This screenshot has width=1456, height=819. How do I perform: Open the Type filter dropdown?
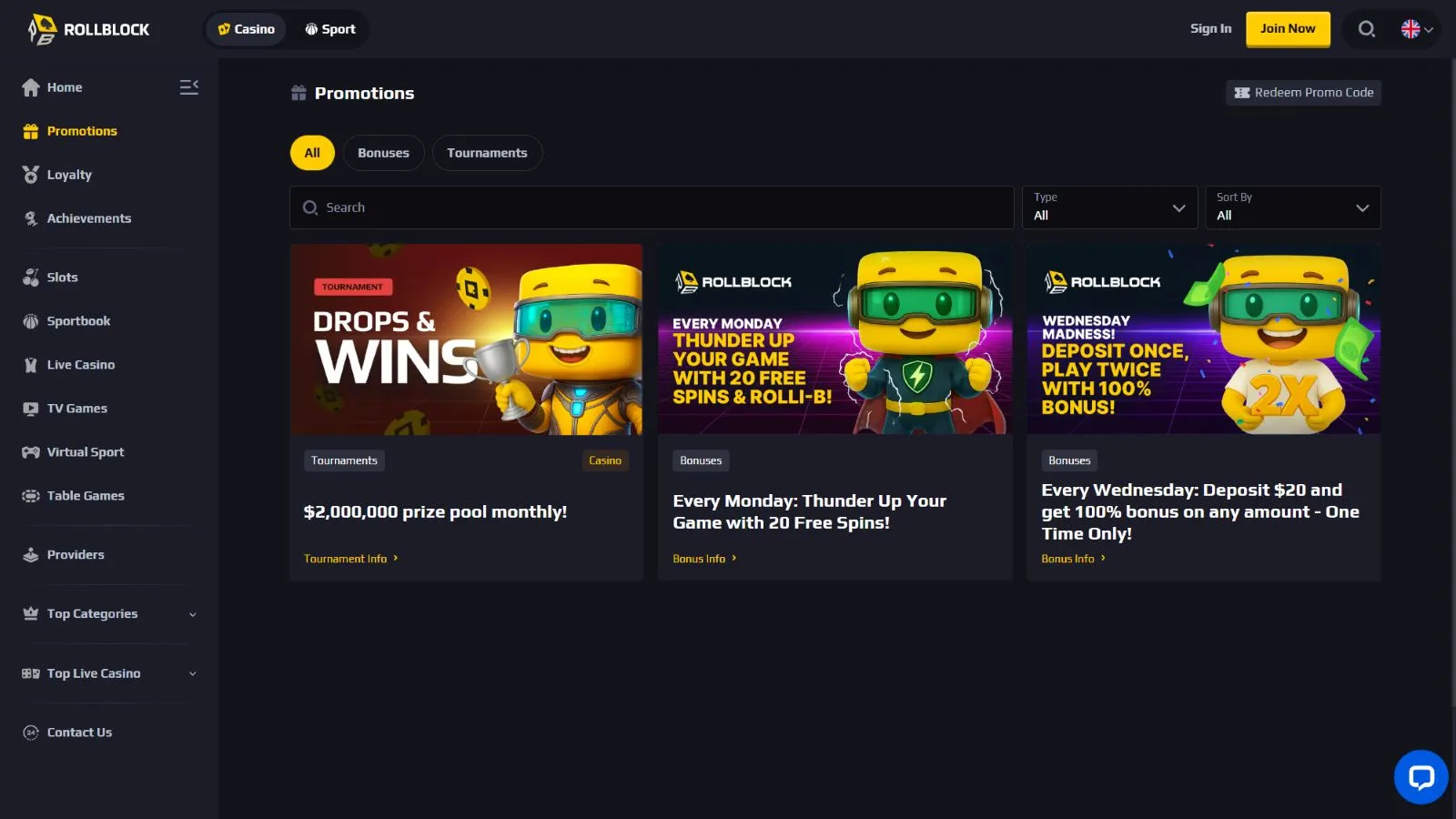[x=1109, y=207]
